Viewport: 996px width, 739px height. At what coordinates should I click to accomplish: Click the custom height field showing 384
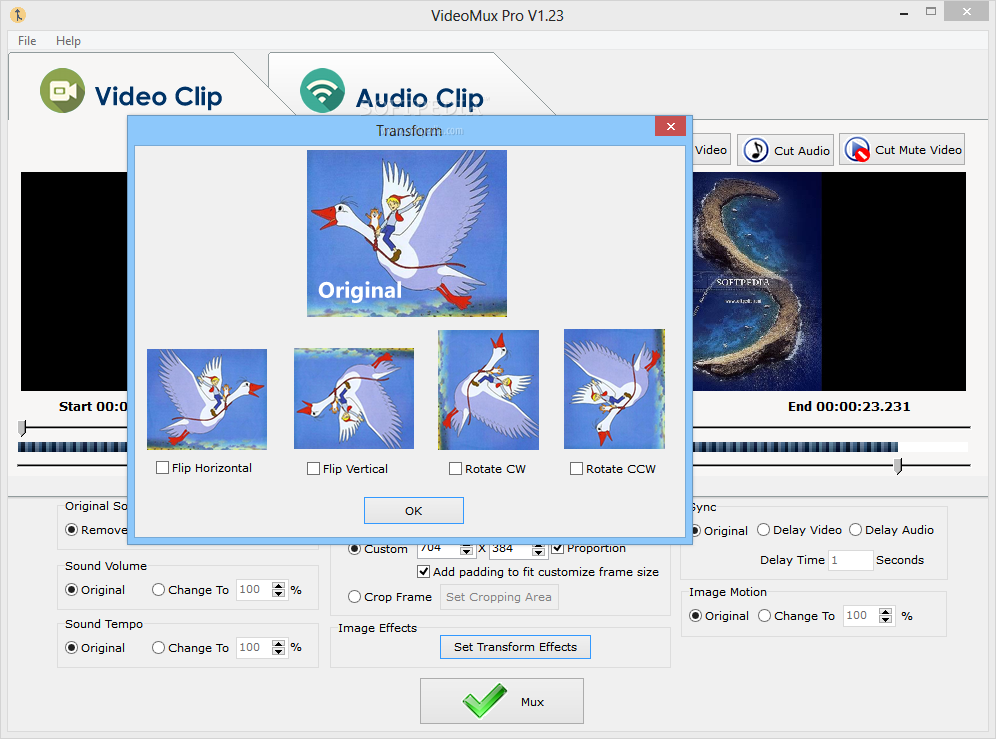pyautogui.click(x=511, y=550)
